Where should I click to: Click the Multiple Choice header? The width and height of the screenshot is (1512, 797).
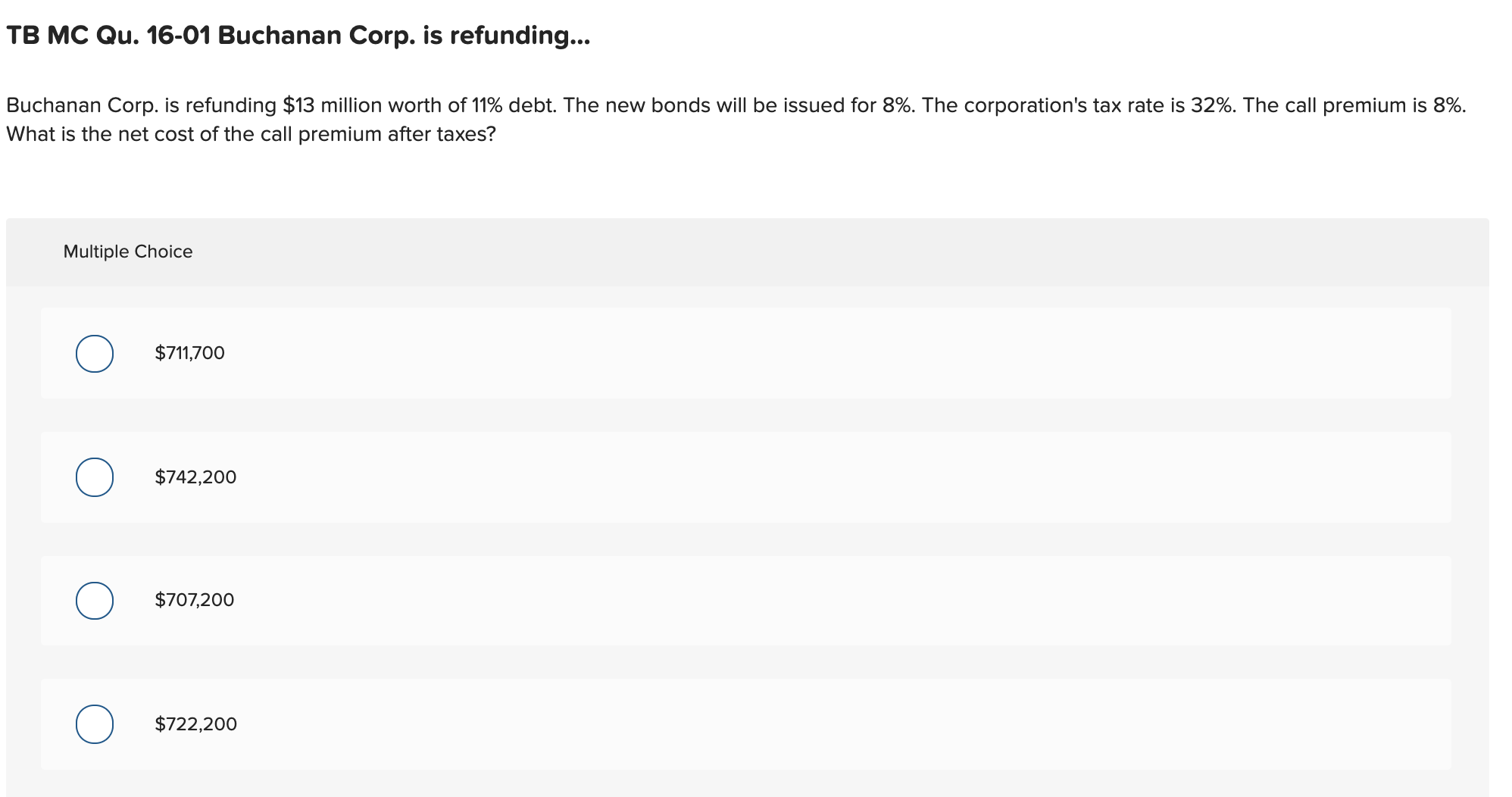click(128, 251)
